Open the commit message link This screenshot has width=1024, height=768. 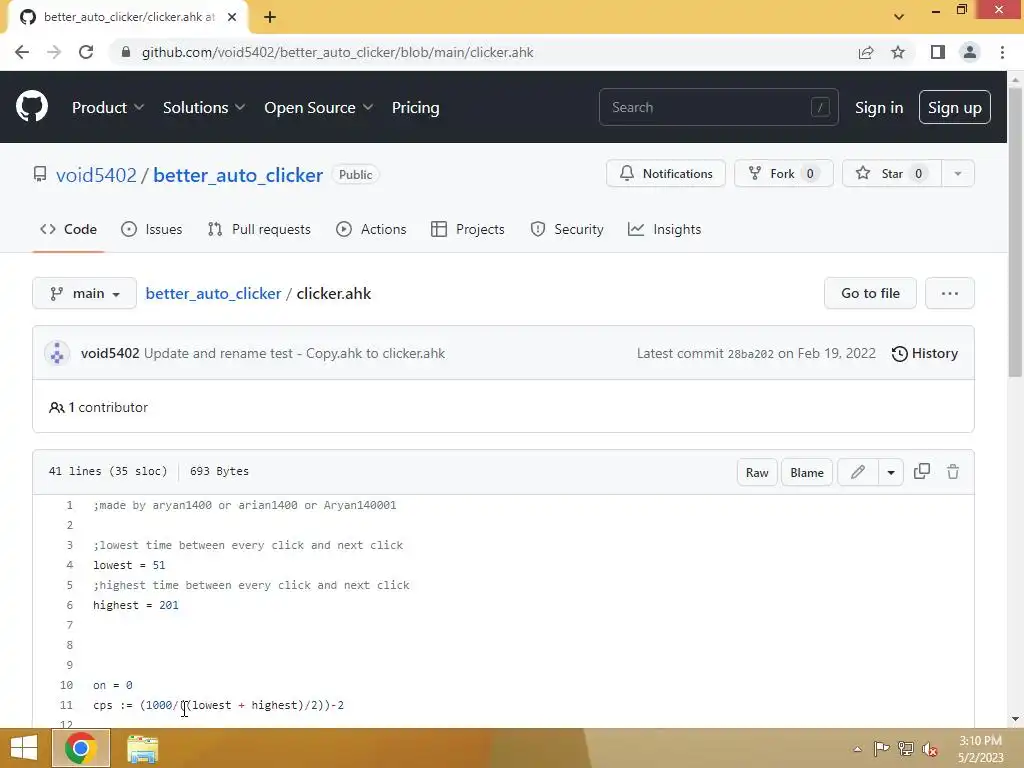295,353
